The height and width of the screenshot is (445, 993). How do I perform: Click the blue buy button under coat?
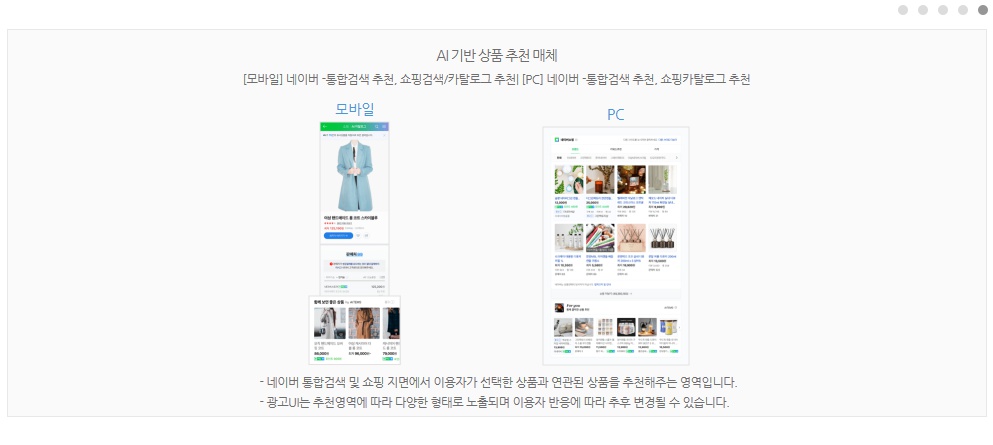click(338, 235)
